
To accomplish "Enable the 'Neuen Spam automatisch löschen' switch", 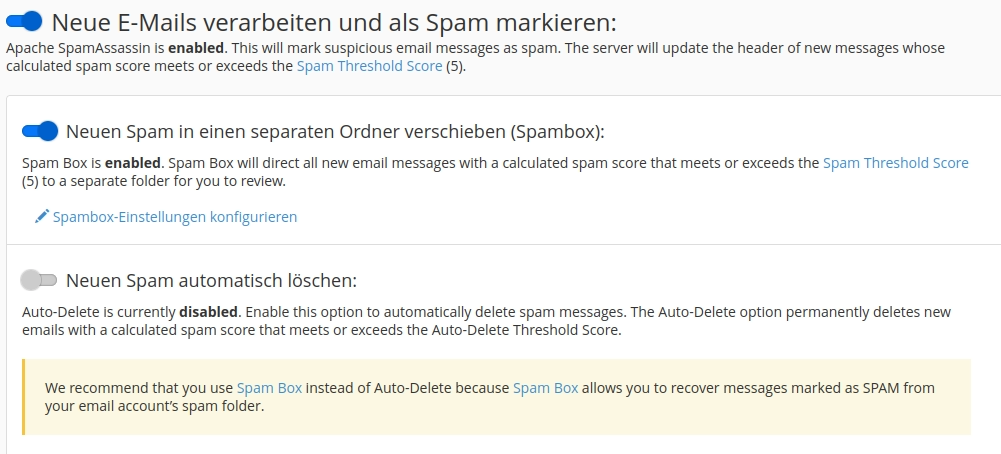I will click(40, 280).
